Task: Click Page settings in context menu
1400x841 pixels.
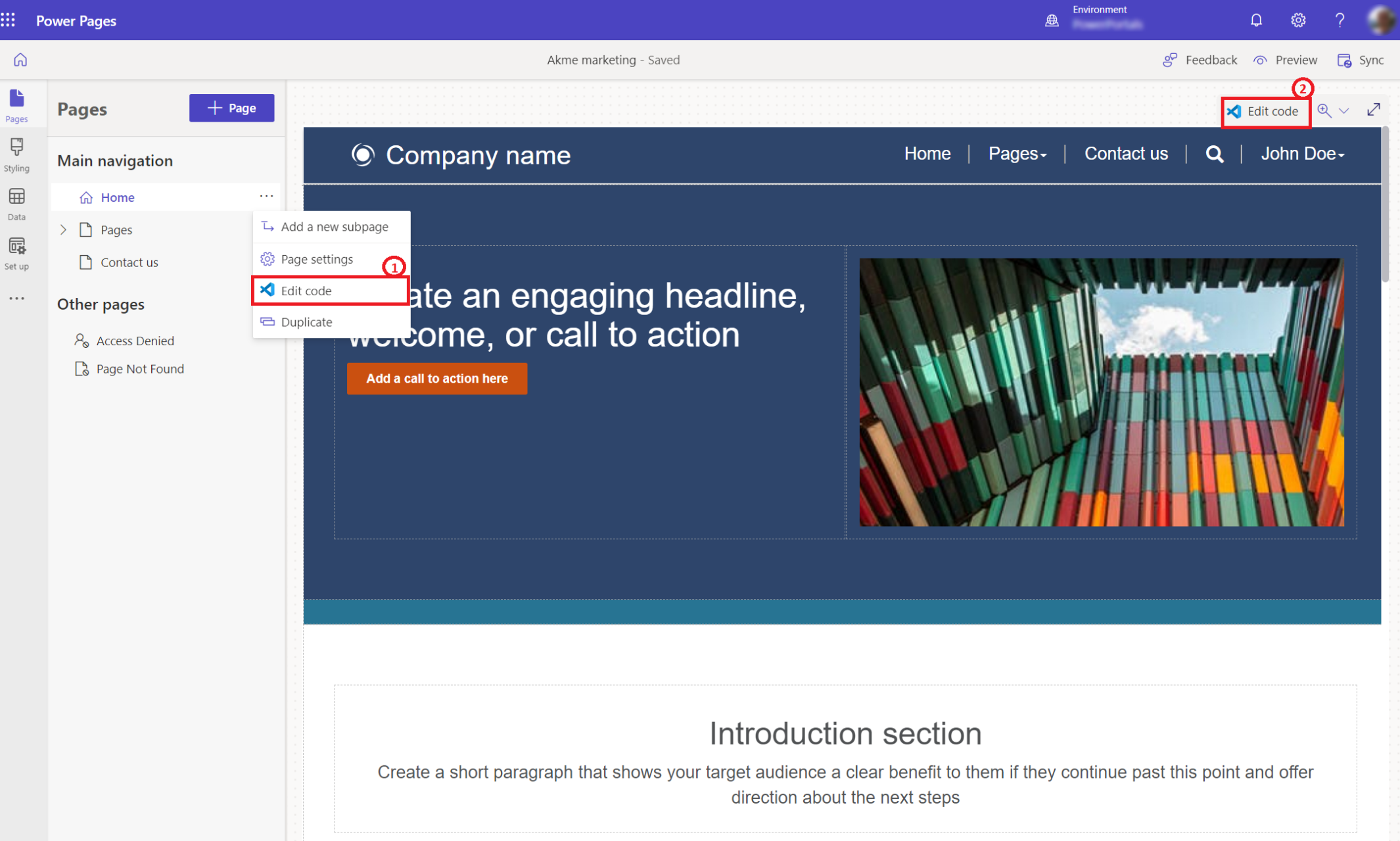Action: click(316, 258)
